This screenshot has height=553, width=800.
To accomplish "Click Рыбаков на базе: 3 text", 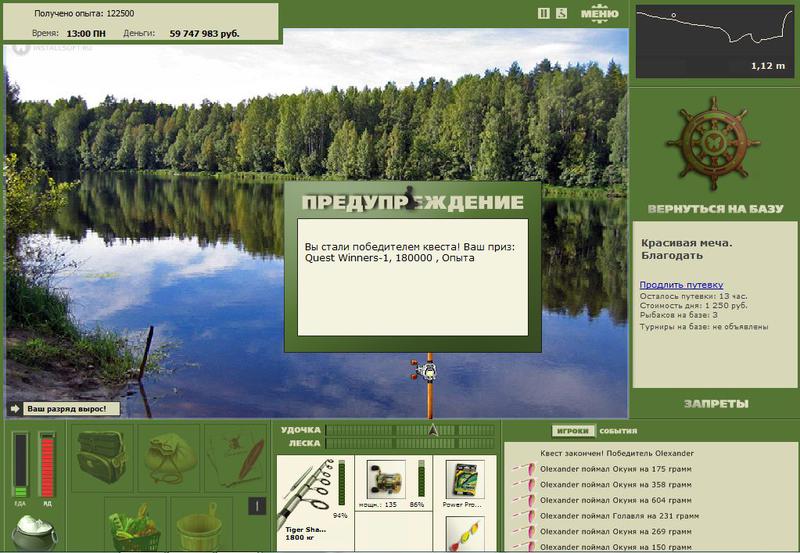I will (679, 315).
